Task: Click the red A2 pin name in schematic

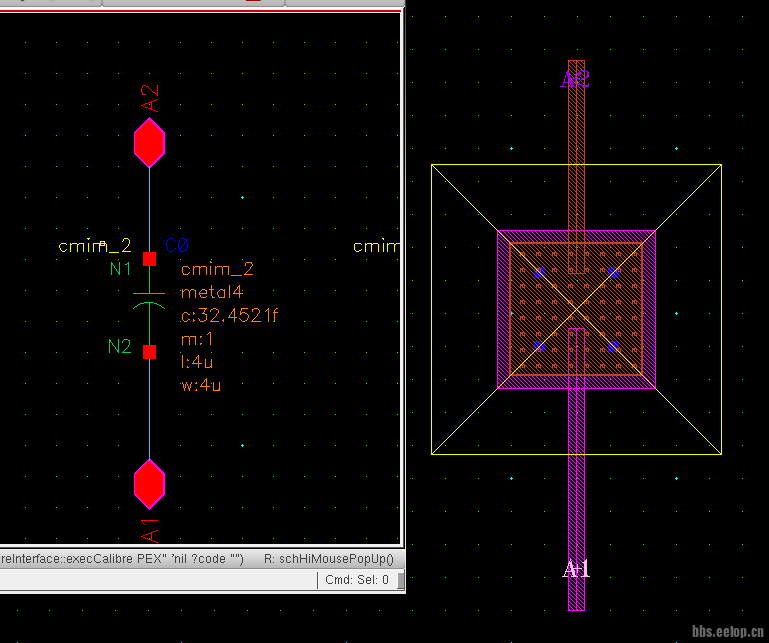Action: click(x=150, y=98)
